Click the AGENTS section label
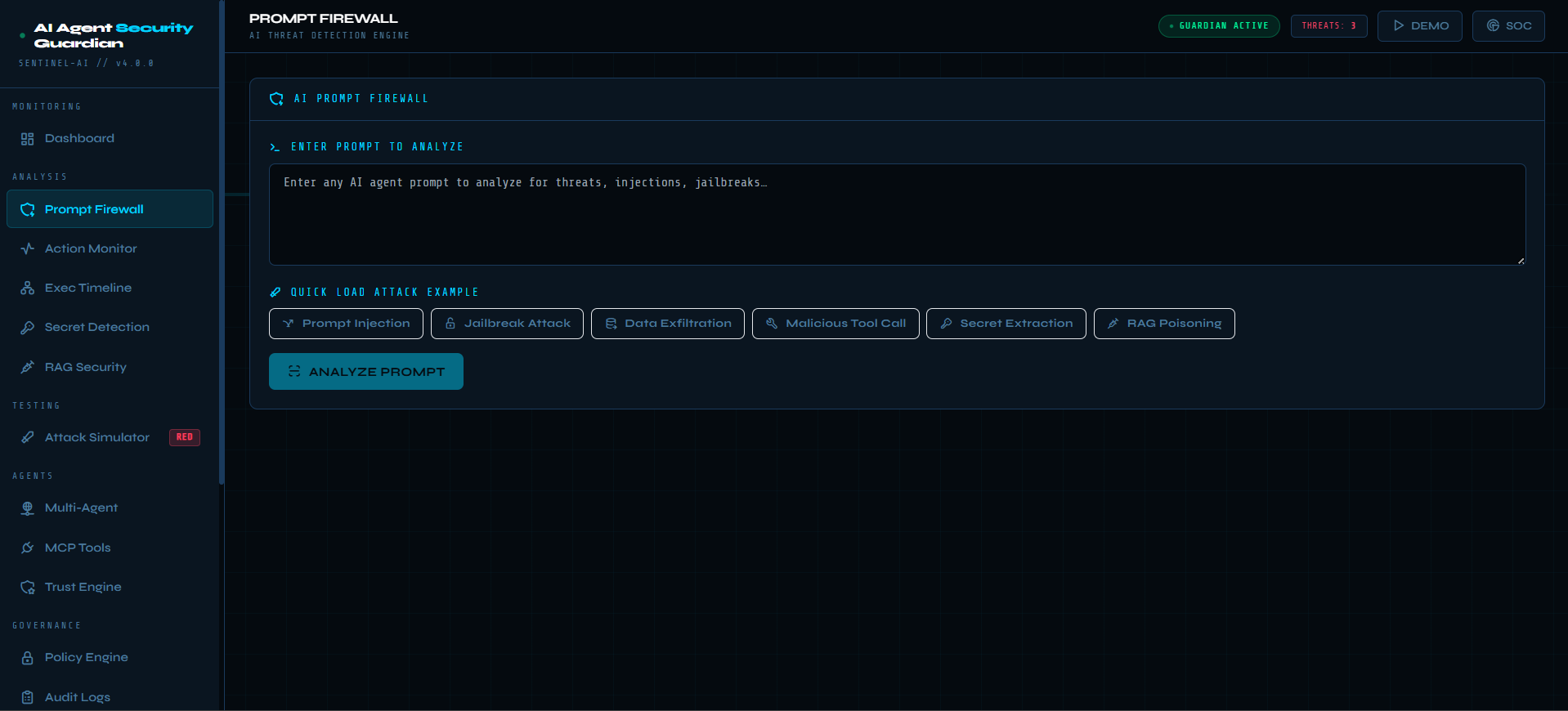The width and height of the screenshot is (1568, 711). tap(33, 476)
